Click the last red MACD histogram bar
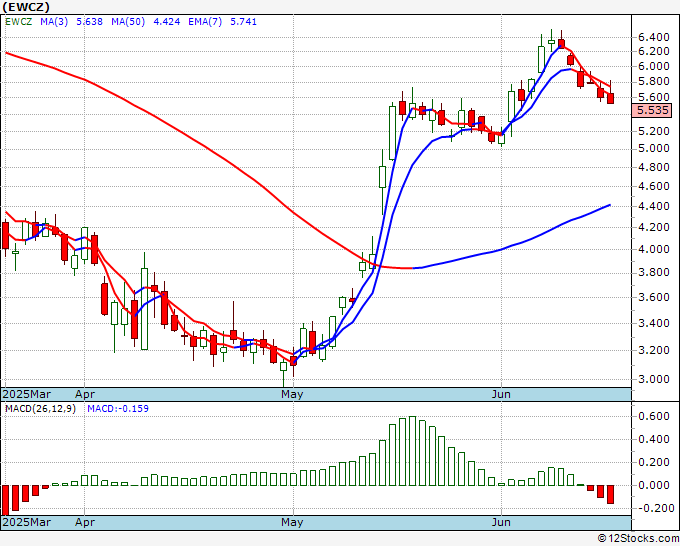 coord(611,494)
